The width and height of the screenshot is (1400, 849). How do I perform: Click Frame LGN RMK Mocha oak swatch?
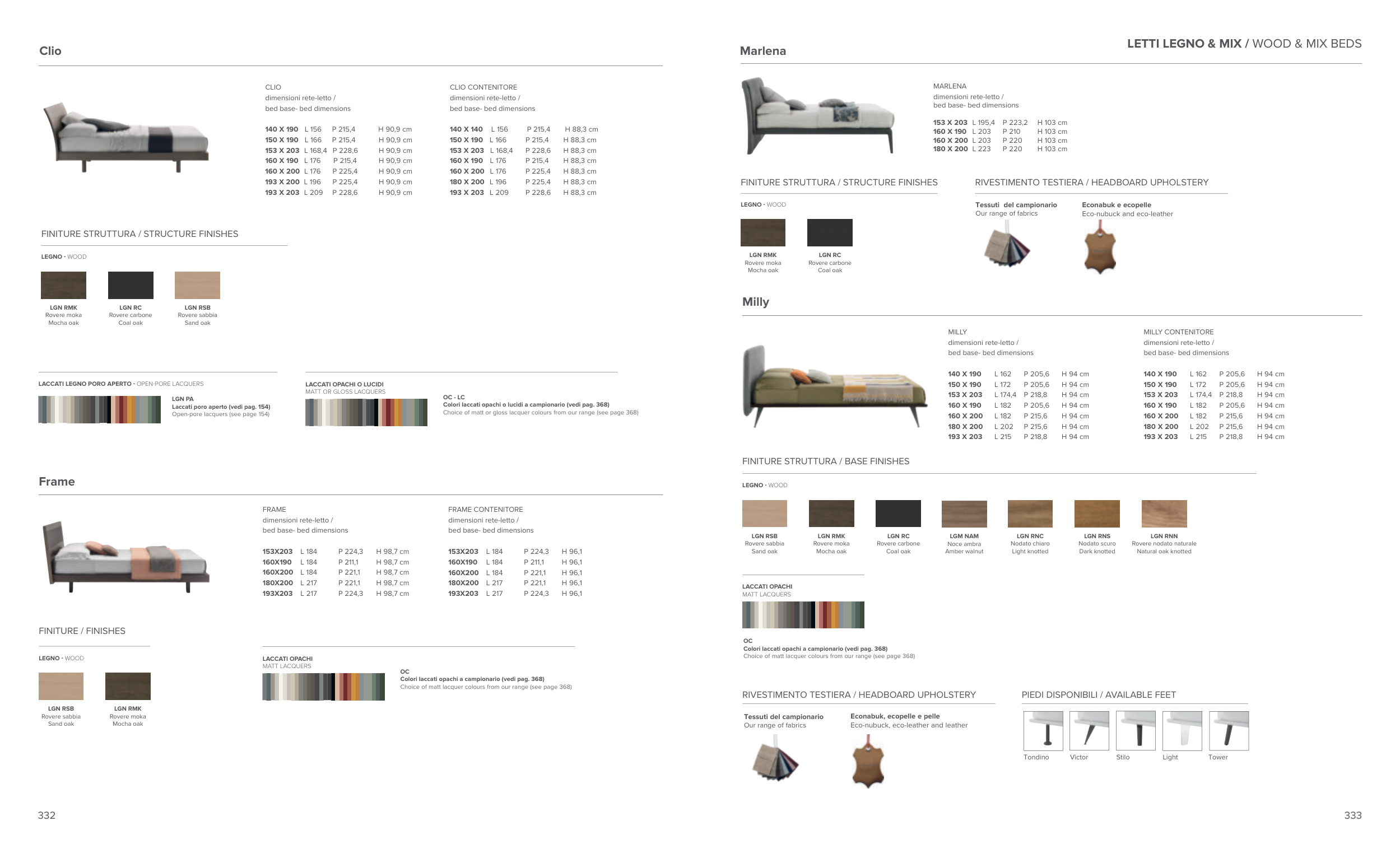128,686
